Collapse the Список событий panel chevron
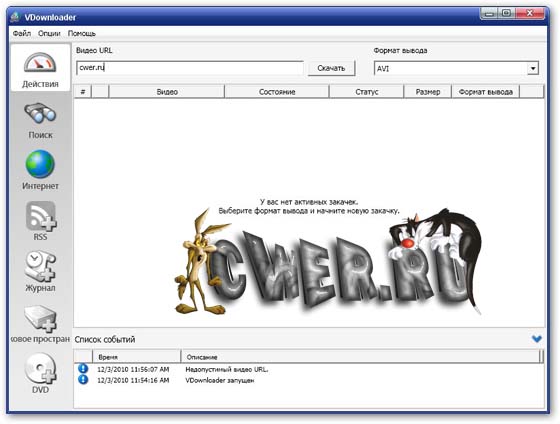This screenshot has height=424, width=560. (x=536, y=339)
